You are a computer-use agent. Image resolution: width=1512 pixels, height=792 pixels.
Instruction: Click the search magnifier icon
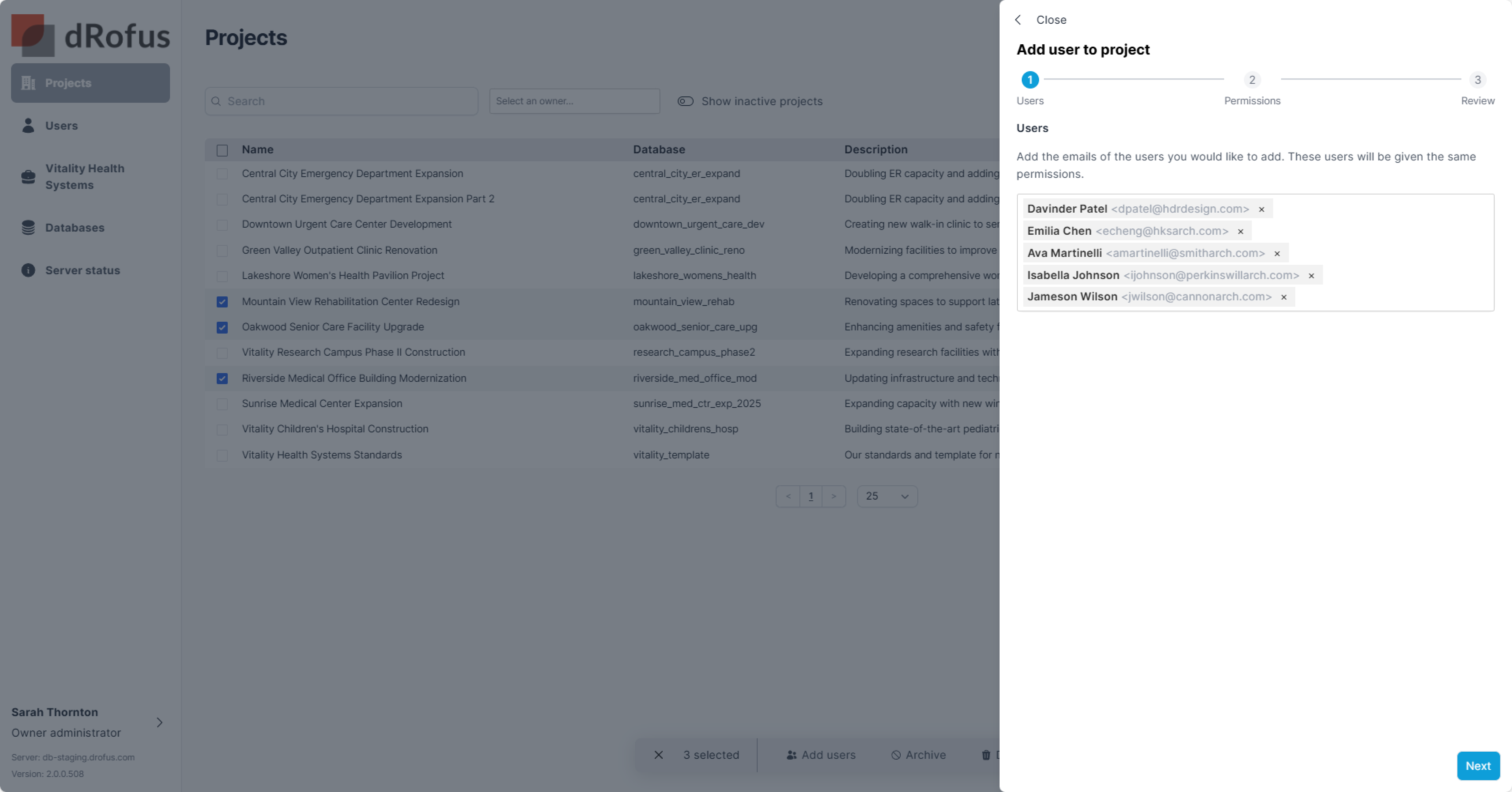pyautogui.click(x=216, y=102)
